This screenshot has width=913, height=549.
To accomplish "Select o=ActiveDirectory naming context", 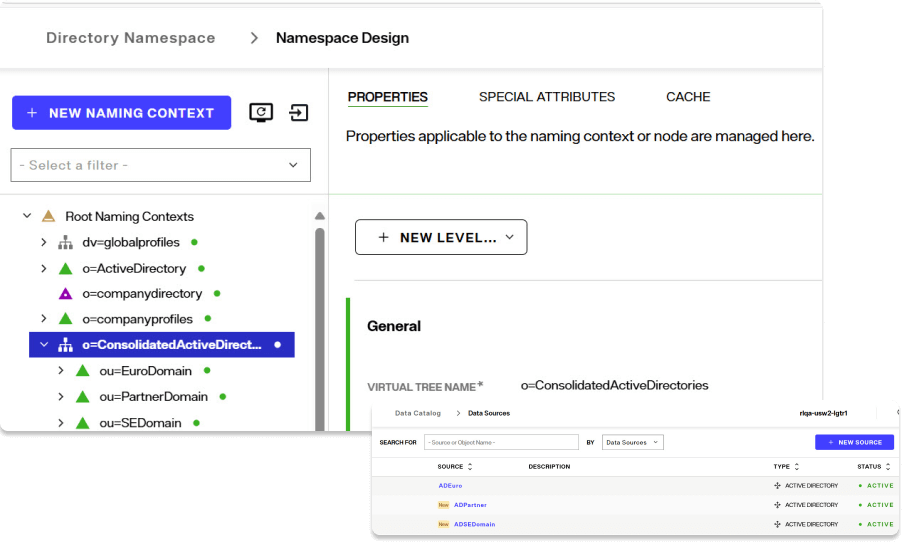I will pyautogui.click(x=134, y=268).
